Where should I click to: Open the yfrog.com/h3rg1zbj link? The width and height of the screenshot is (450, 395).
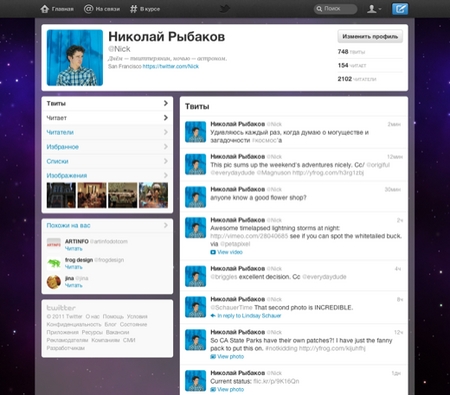(x=328, y=173)
